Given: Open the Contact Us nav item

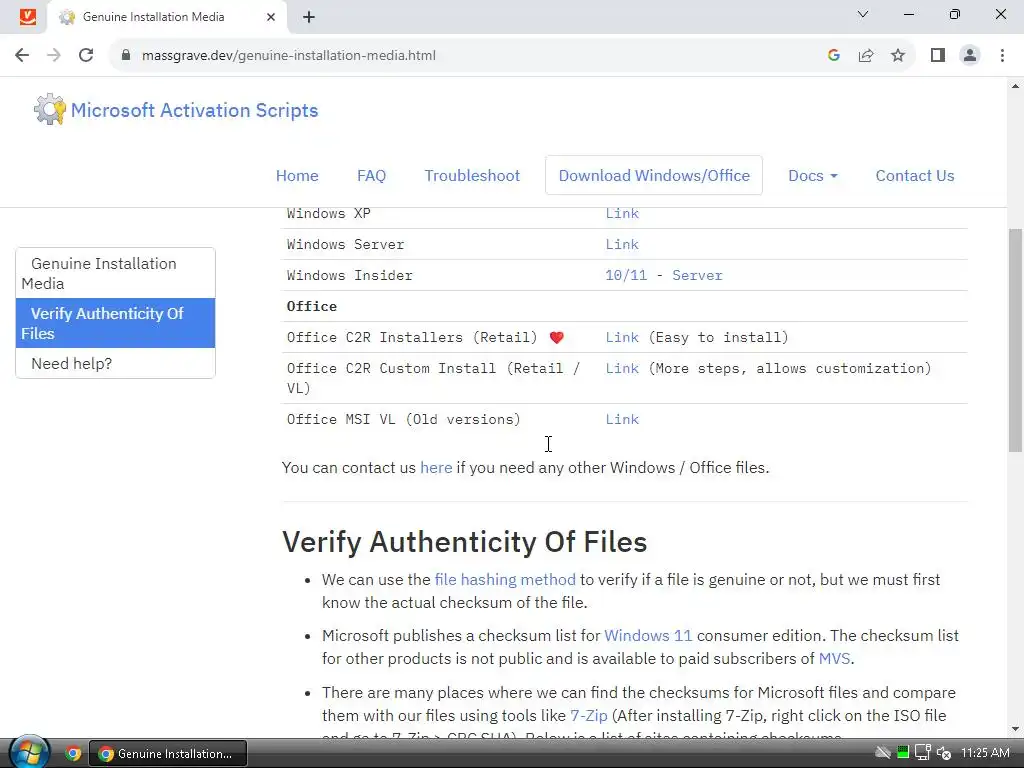Looking at the screenshot, I should [x=914, y=176].
